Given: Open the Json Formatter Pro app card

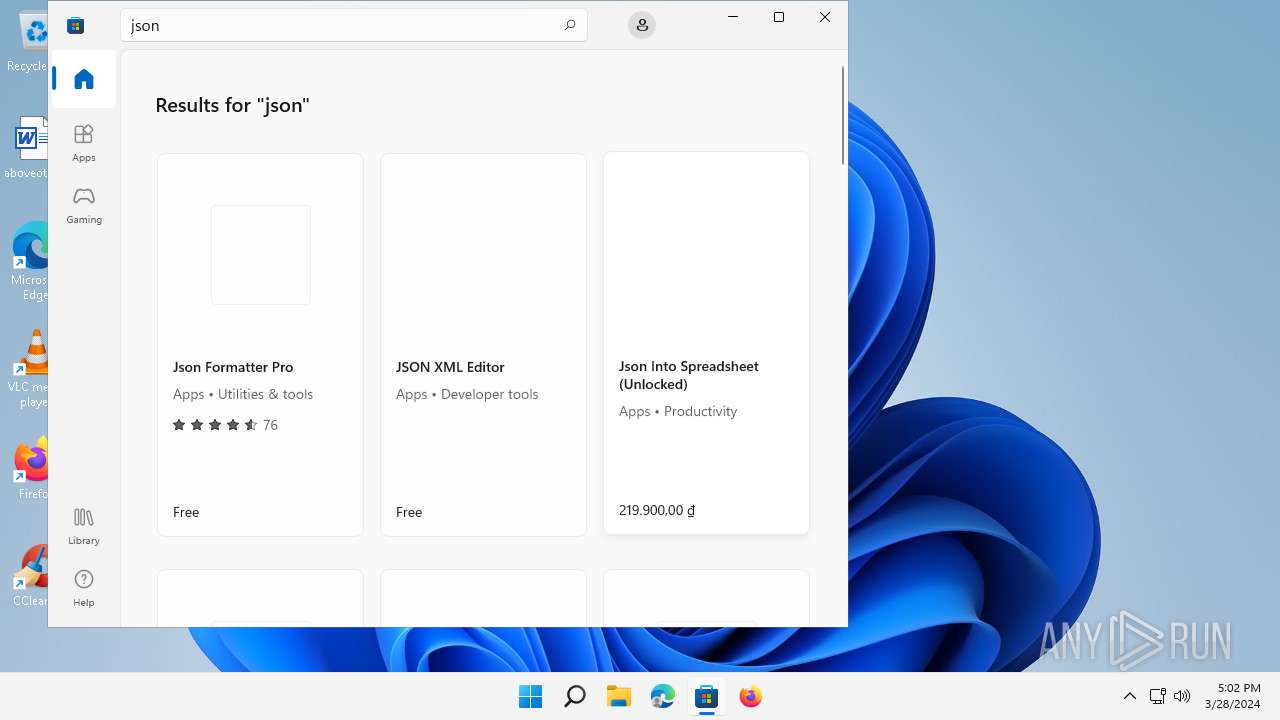Looking at the screenshot, I should click(260, 345).
